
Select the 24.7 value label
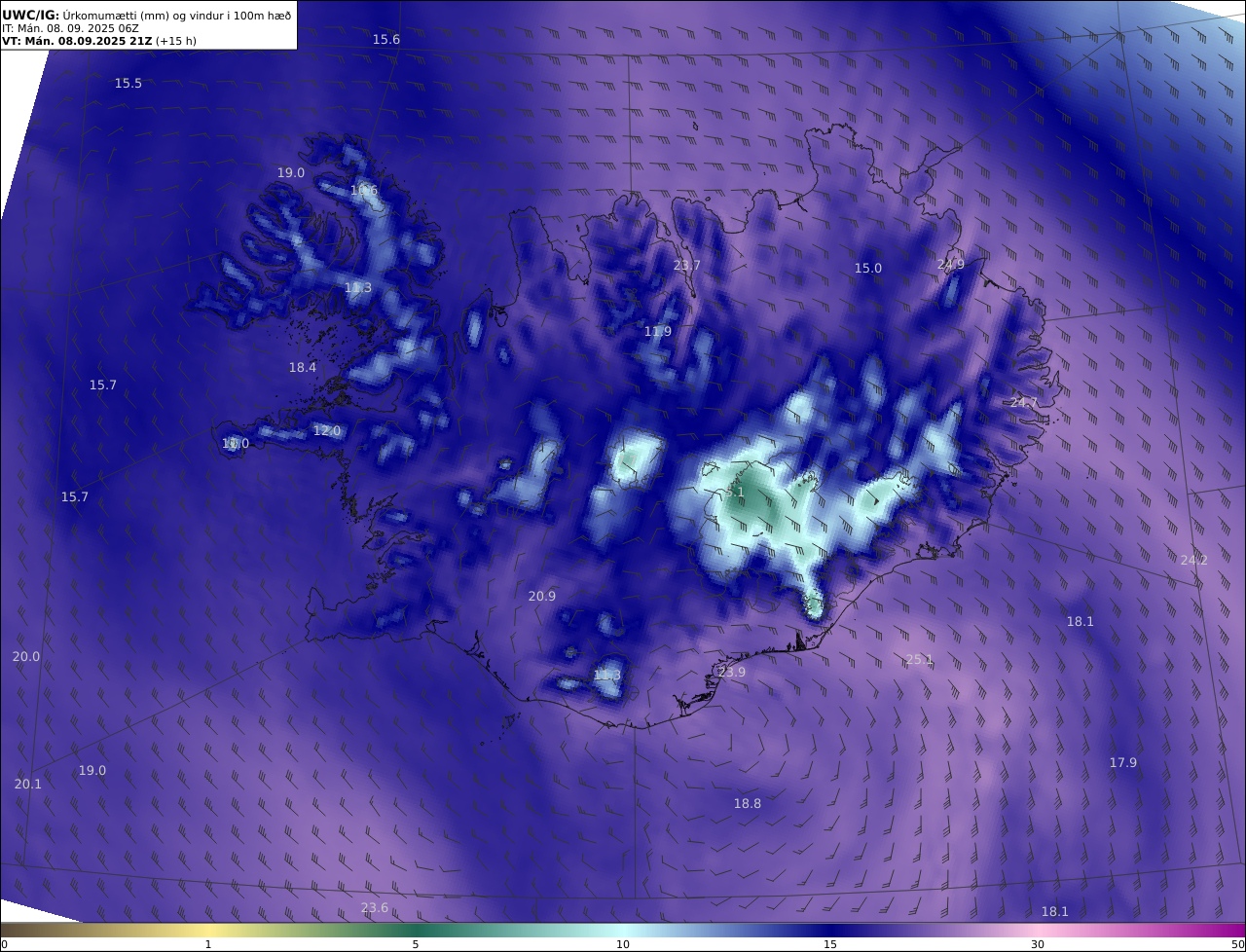[1024, 403]
